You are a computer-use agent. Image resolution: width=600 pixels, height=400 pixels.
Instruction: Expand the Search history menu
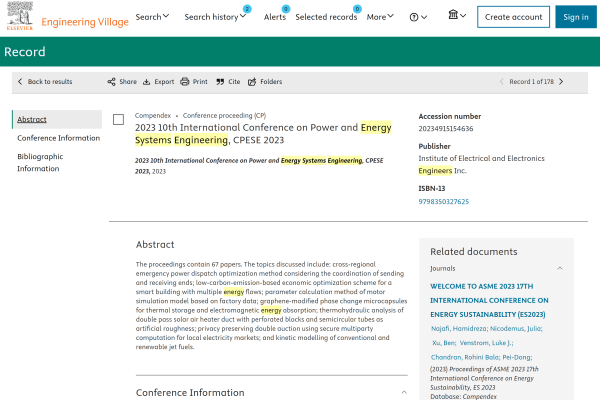[215, 17]
